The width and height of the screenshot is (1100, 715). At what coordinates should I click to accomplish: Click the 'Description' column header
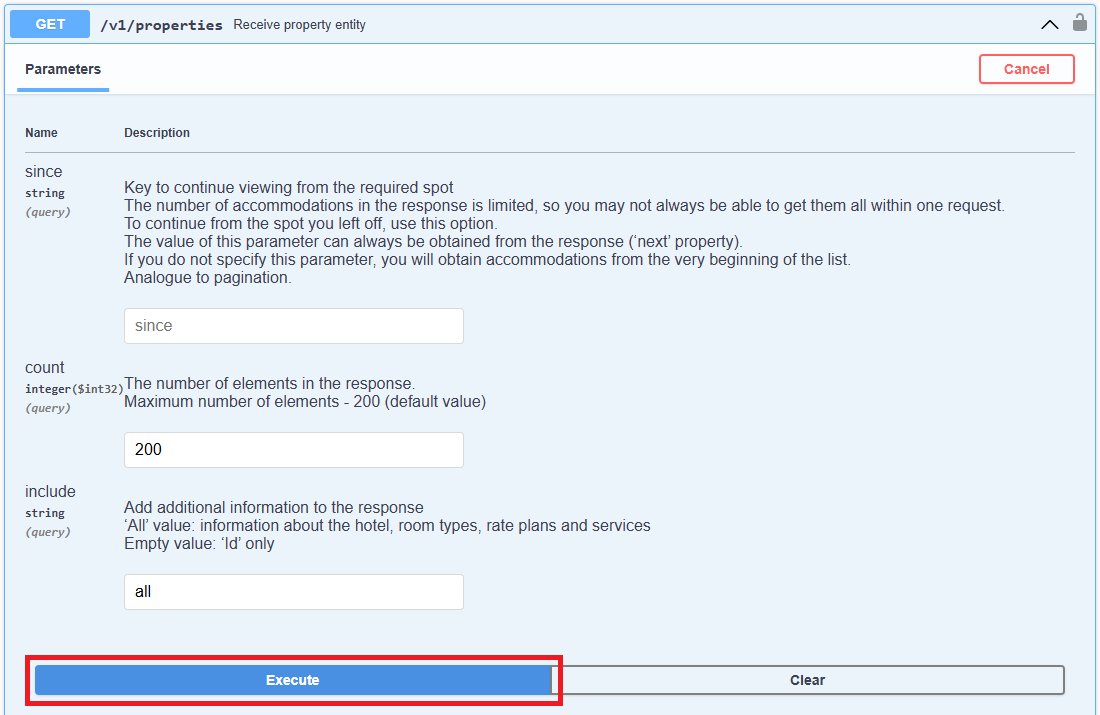pos(157,133)
